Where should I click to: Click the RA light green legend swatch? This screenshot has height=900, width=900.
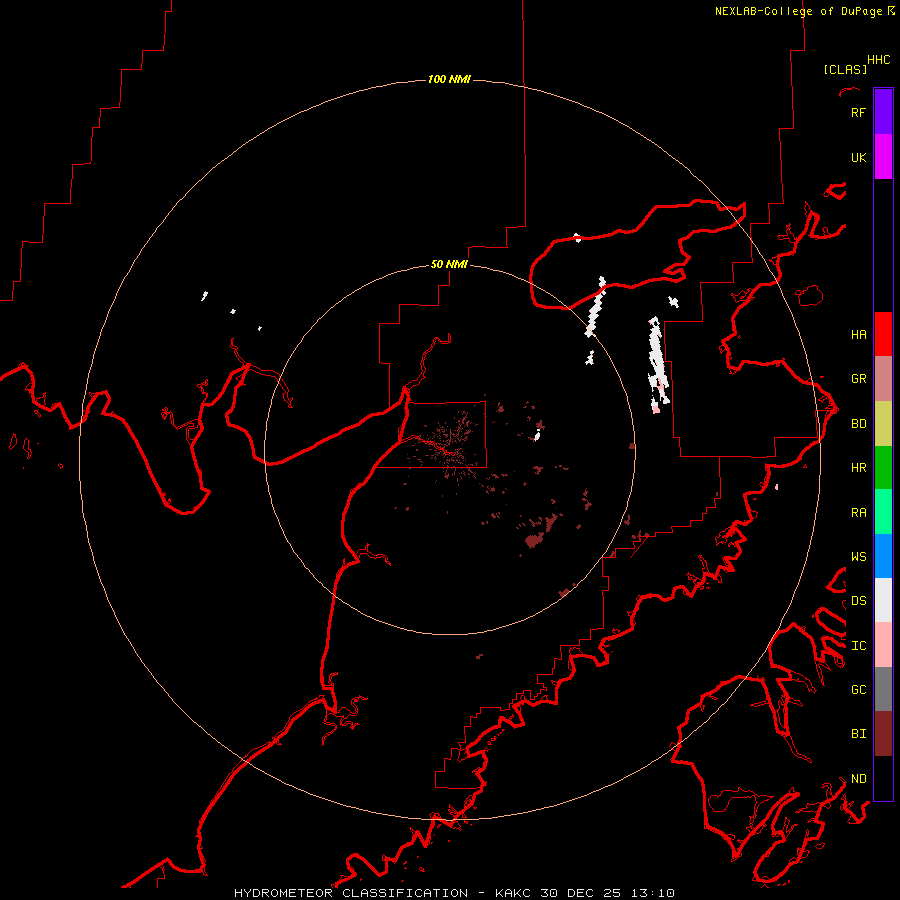click(x=883, y=512)
